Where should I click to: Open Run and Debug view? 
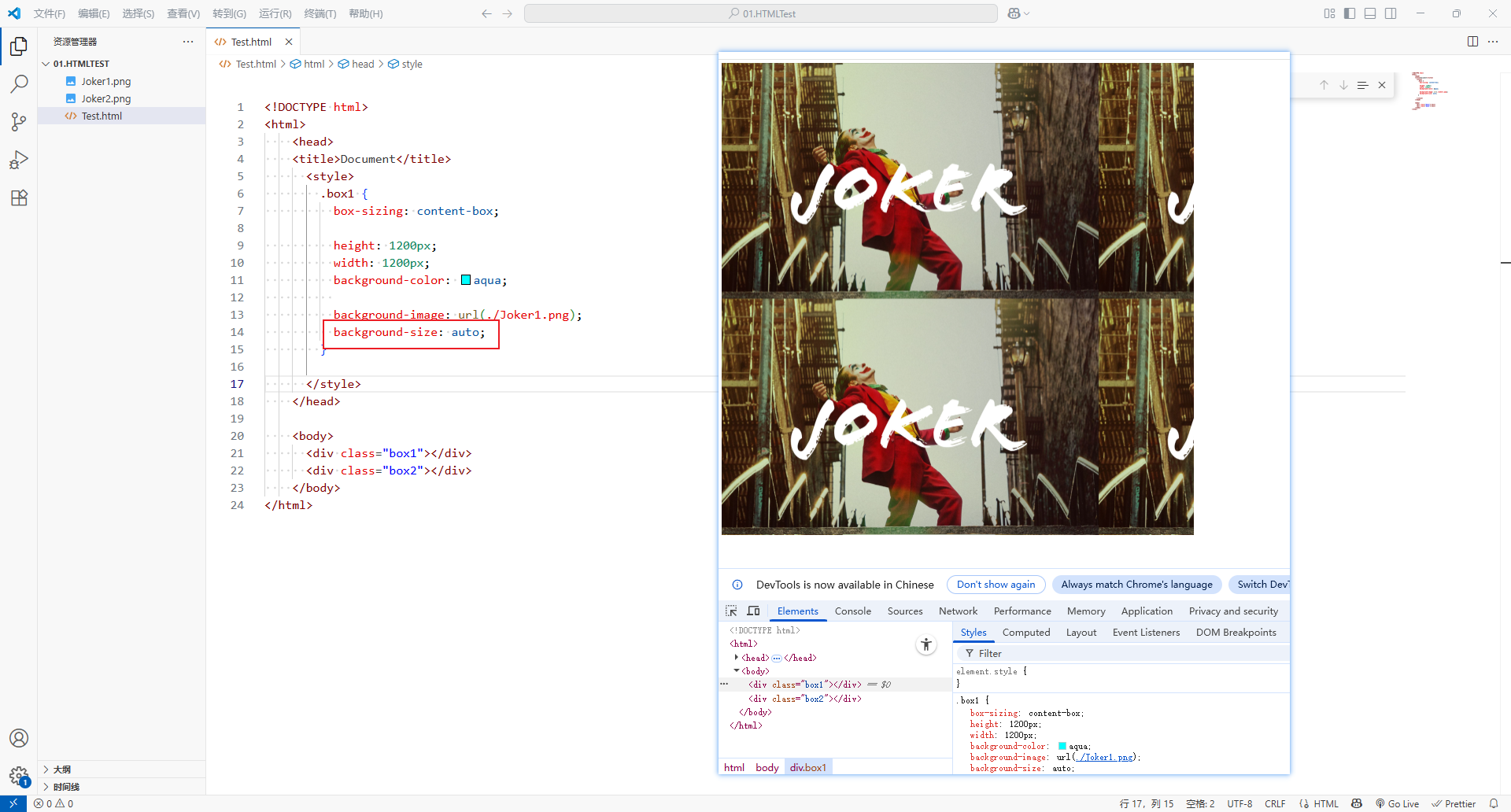pyautogui.click(x=19, y=160)
